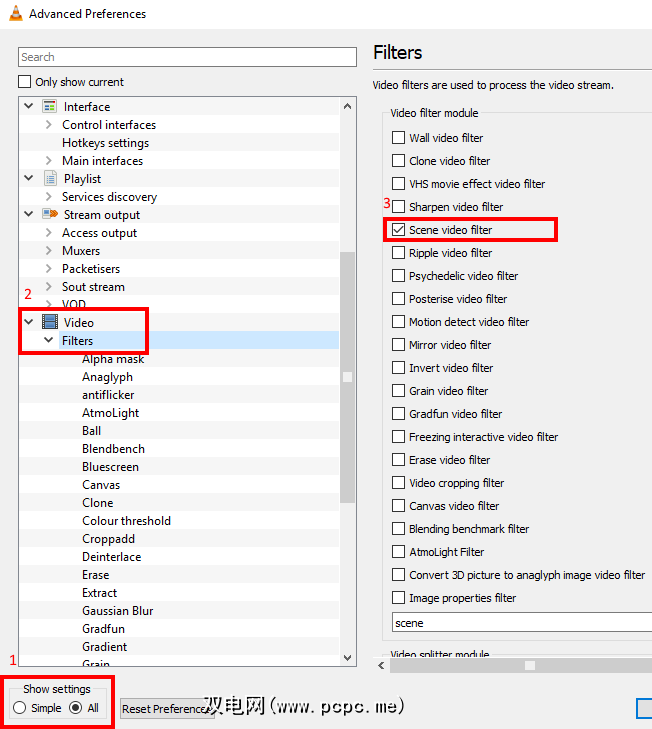The height and width of the screenshot is (729, 652).
Task: Click the Stream output category icon
Action: point(50,214)
